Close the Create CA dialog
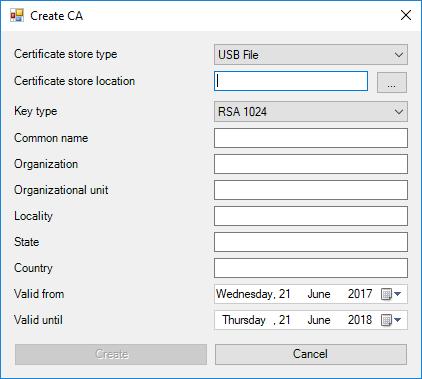Screen dimensions: 422x379 coord(406,15)
